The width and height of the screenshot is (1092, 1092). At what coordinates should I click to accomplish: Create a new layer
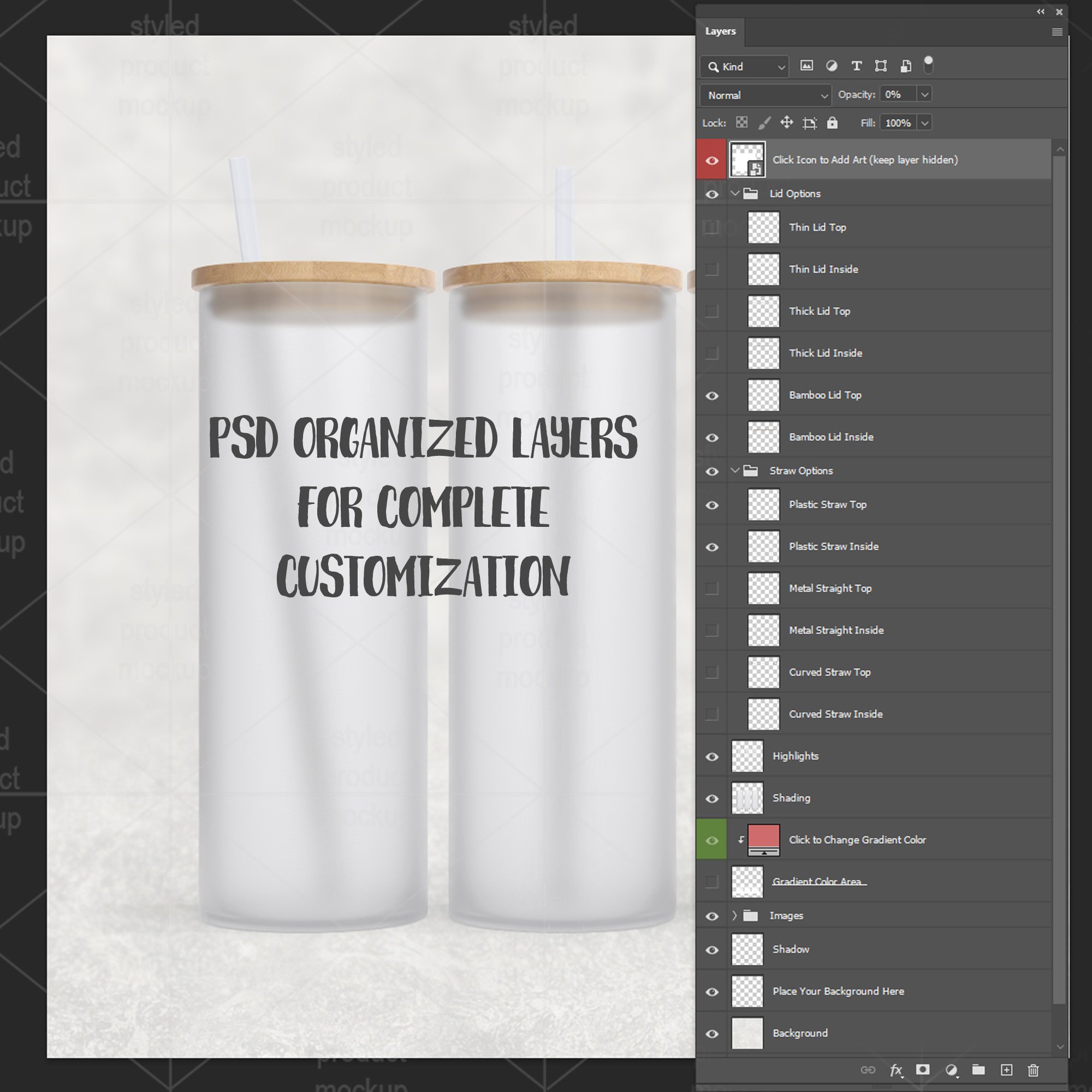pyautogui.click(x=1007, y=1070)
